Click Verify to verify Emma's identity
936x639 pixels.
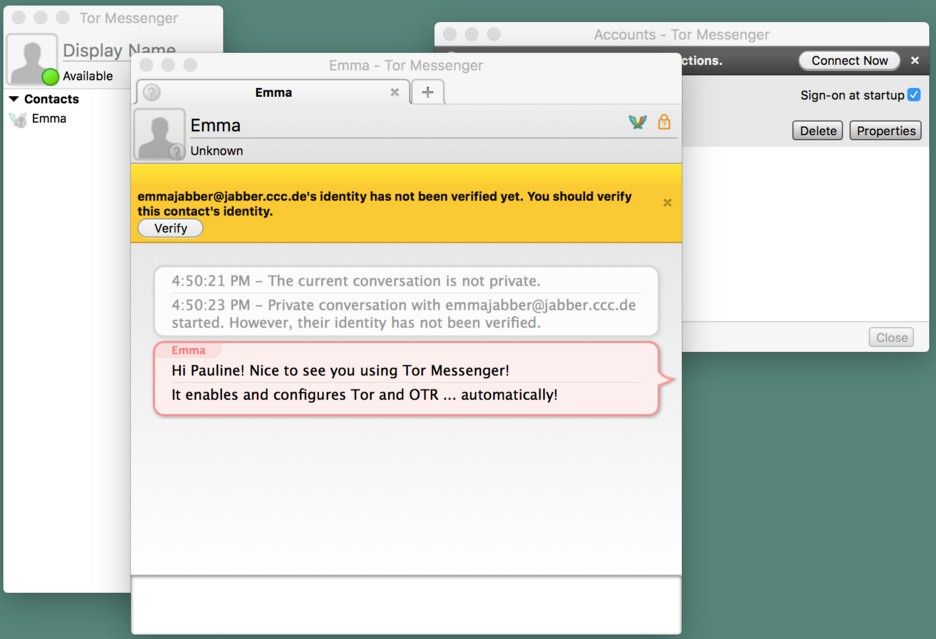171,228
